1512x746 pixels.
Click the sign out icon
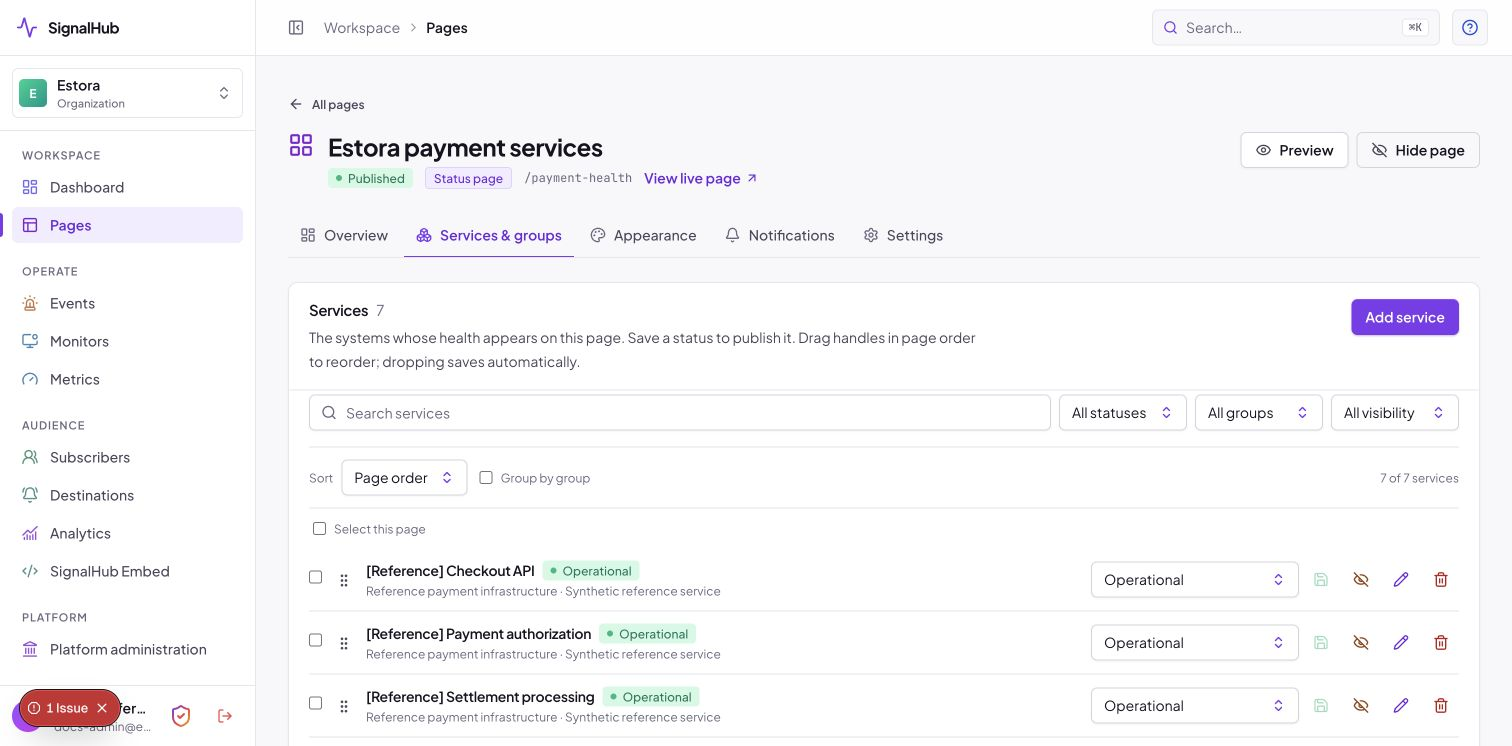click(225, 716)
